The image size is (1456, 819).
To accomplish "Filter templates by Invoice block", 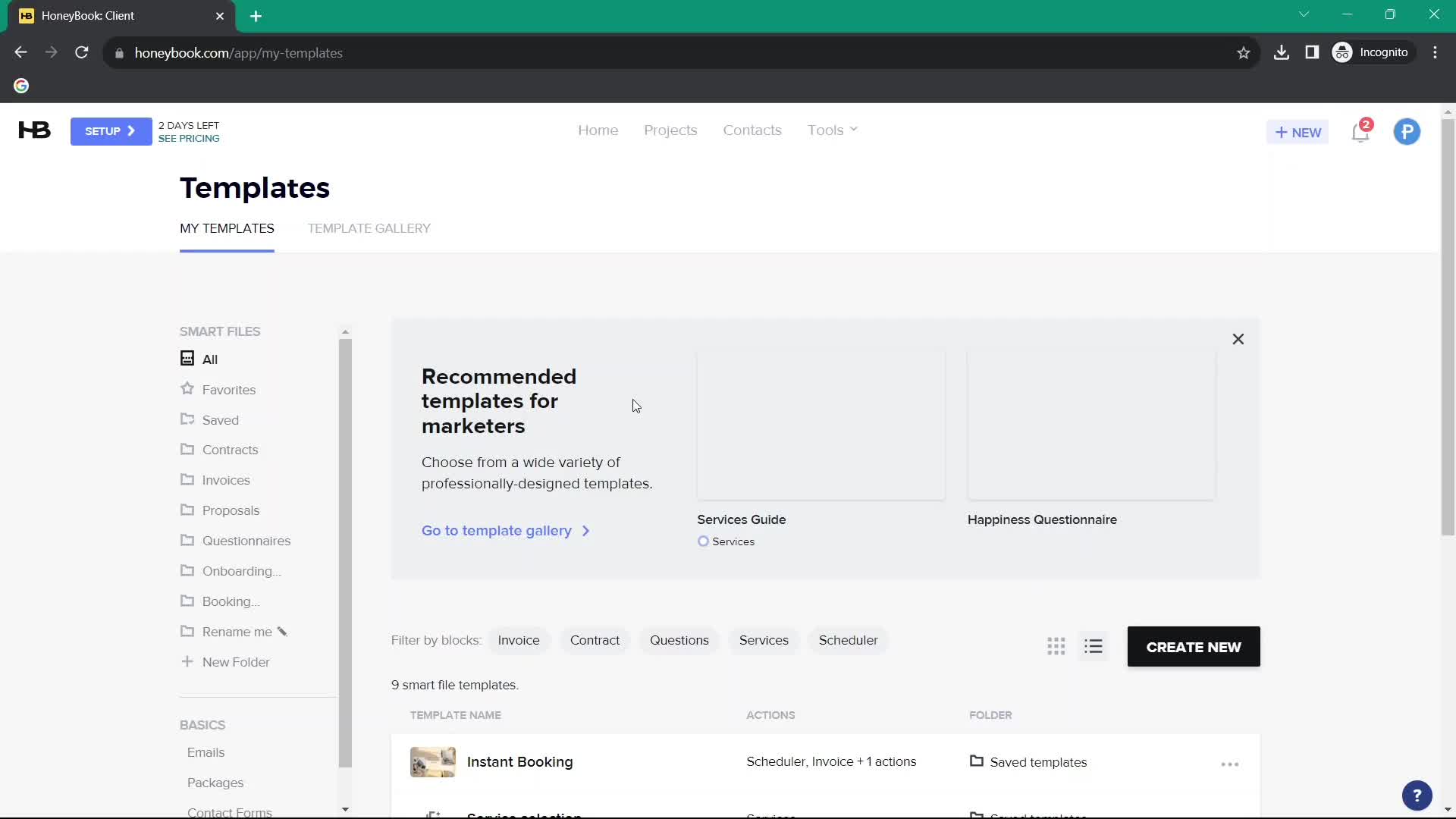I will pyautogui.click(x=519, y=641).
